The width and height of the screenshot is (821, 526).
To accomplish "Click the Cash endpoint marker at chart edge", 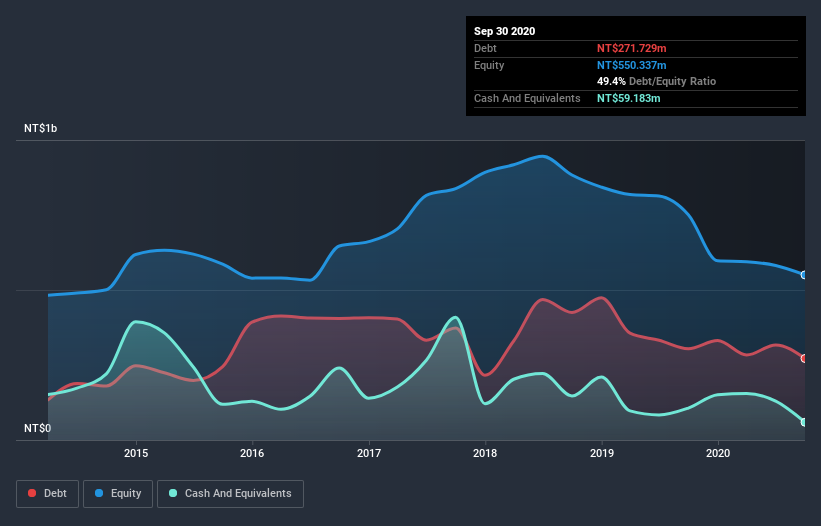I will click(804, 422).
